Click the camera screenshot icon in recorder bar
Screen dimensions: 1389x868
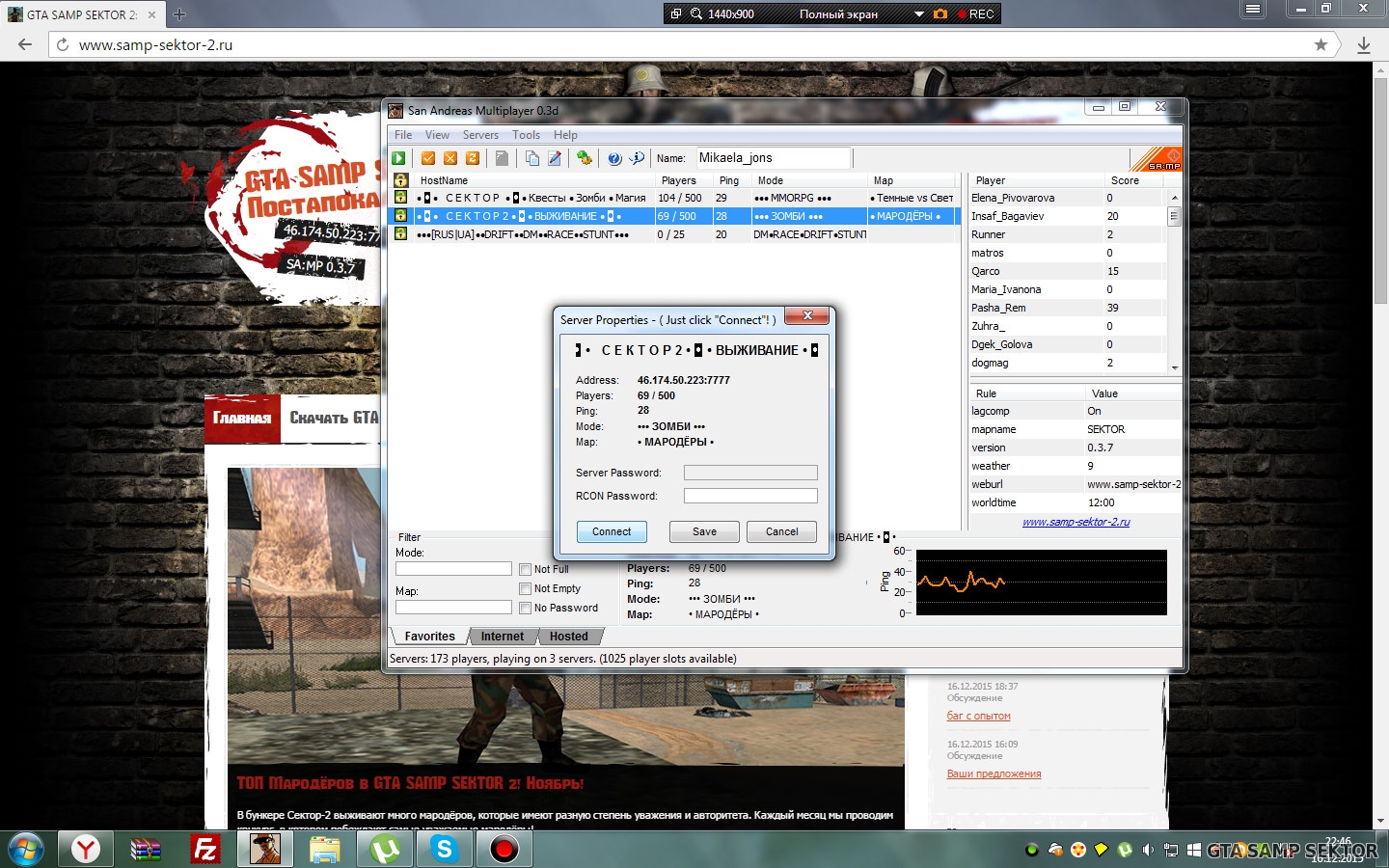940,14
